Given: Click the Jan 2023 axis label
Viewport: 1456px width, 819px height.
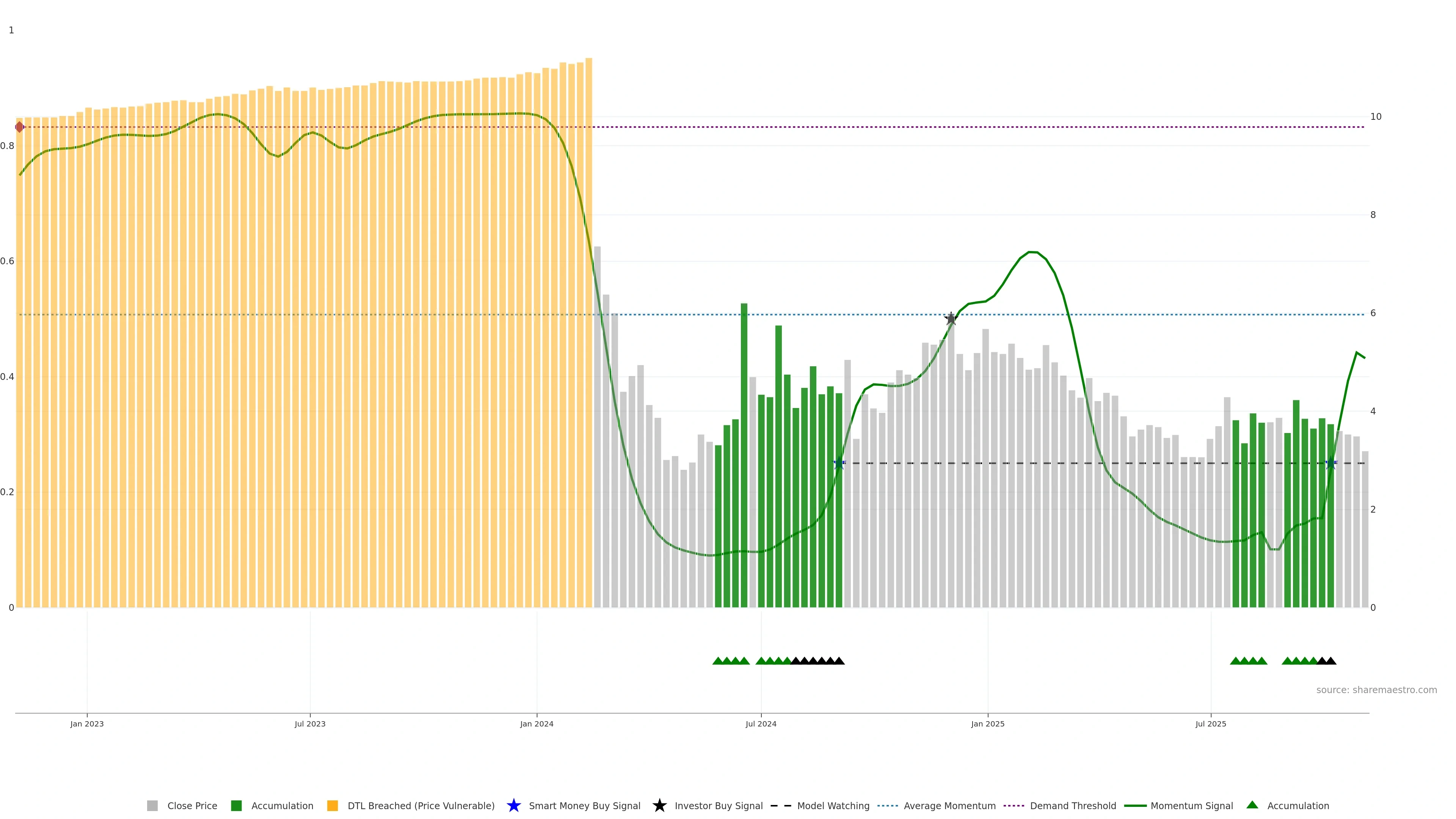Looking at the screenshot, I should pos(87,723).
